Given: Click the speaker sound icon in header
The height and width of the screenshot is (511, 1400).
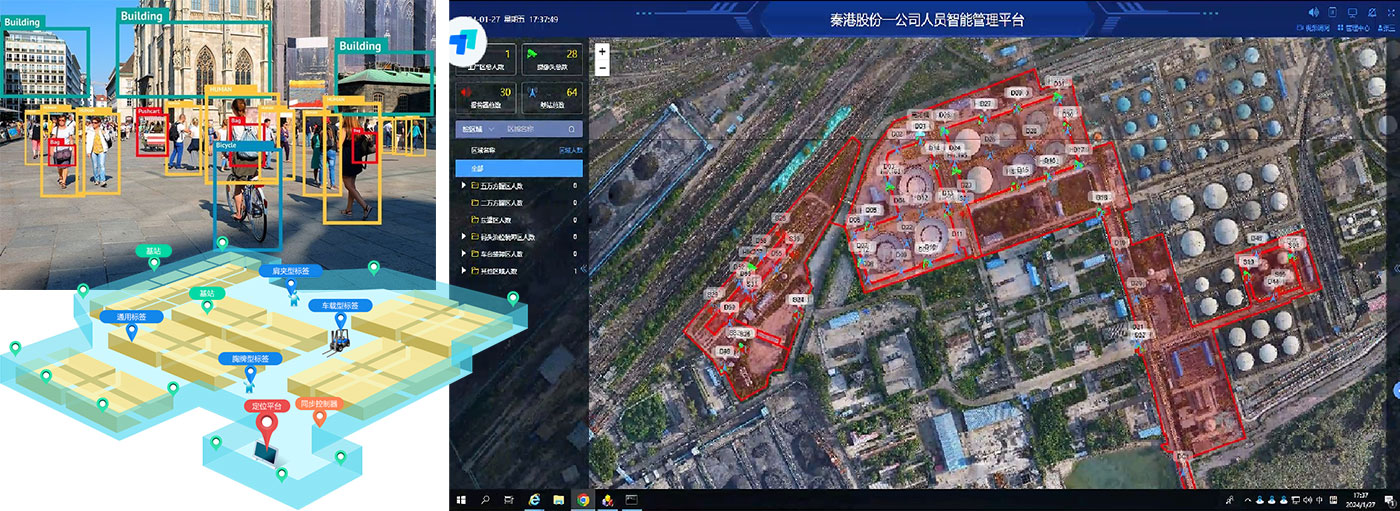Looking at the screenshot, I should point(1315,12).
